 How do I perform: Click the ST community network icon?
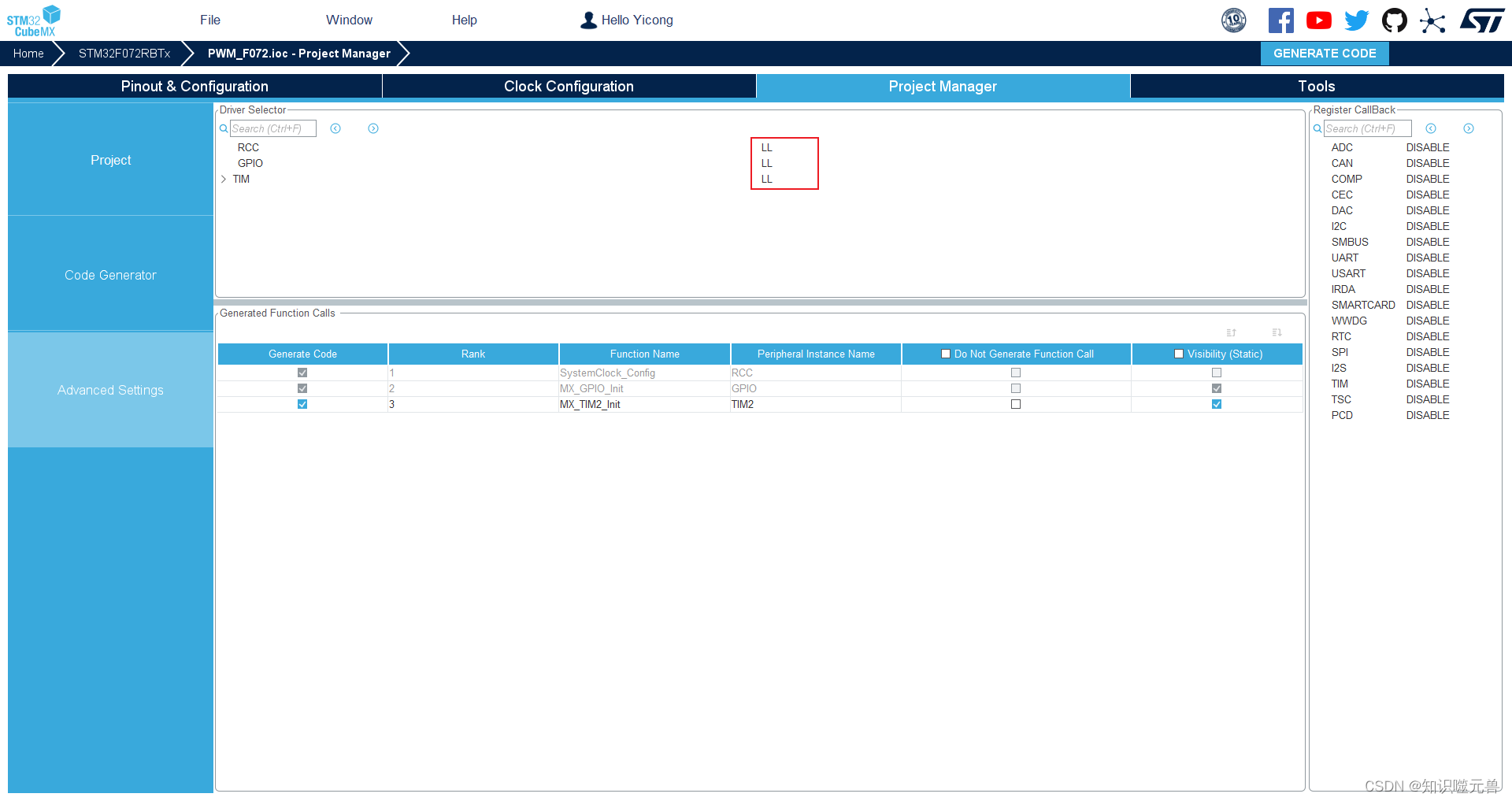(x=1432, y=20)
